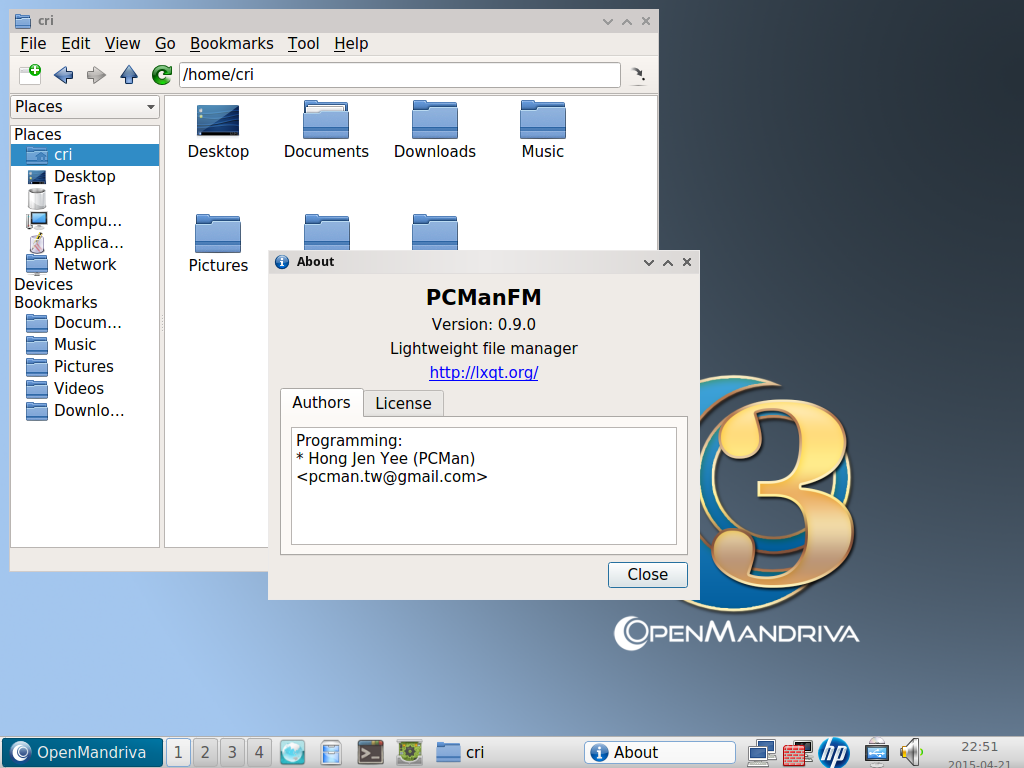Open the terminal from the taskbar
The width and height of the screenshot is (1024, 768).
click(x=371, y=752)
